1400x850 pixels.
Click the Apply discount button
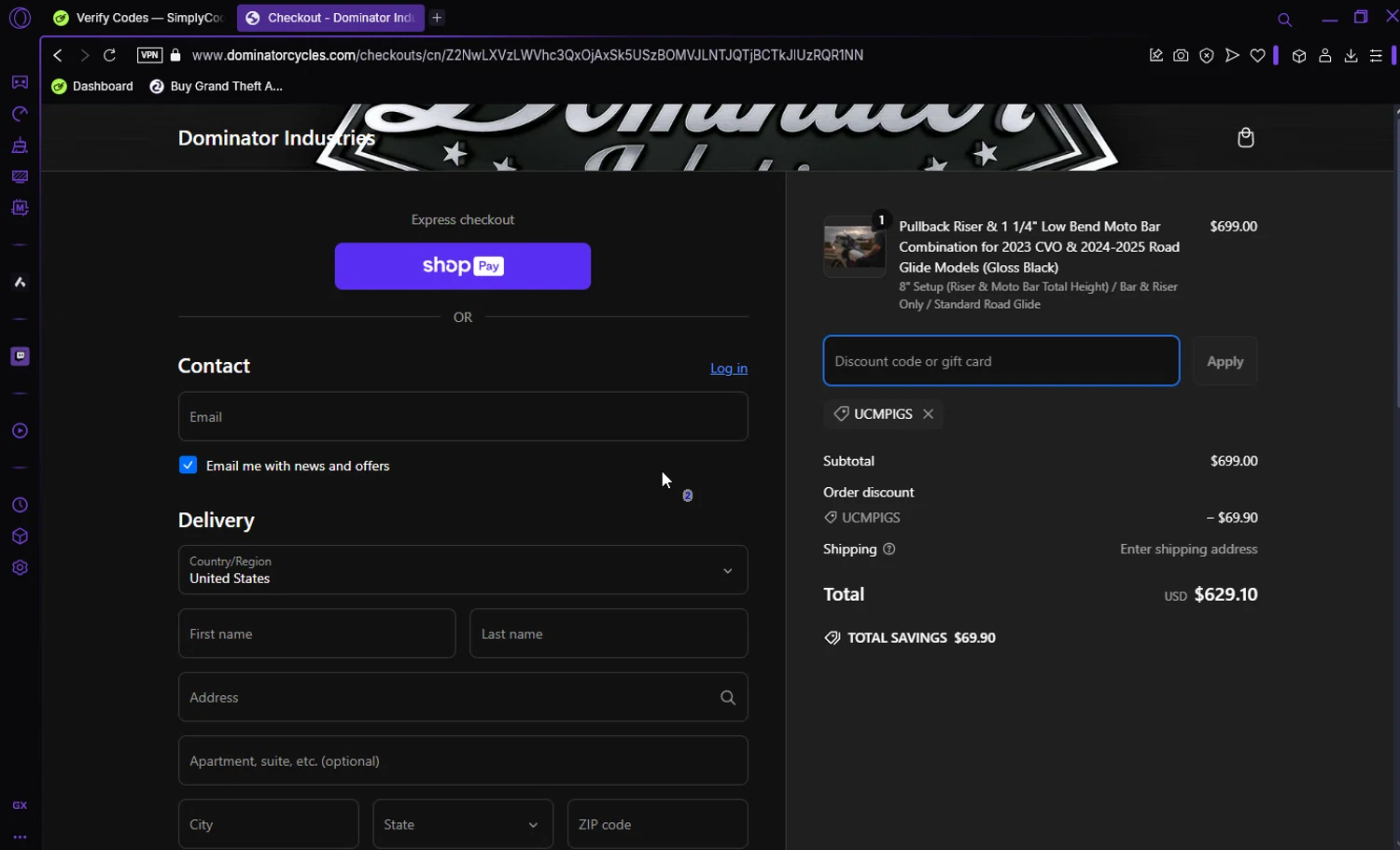tap(1225, 361)
